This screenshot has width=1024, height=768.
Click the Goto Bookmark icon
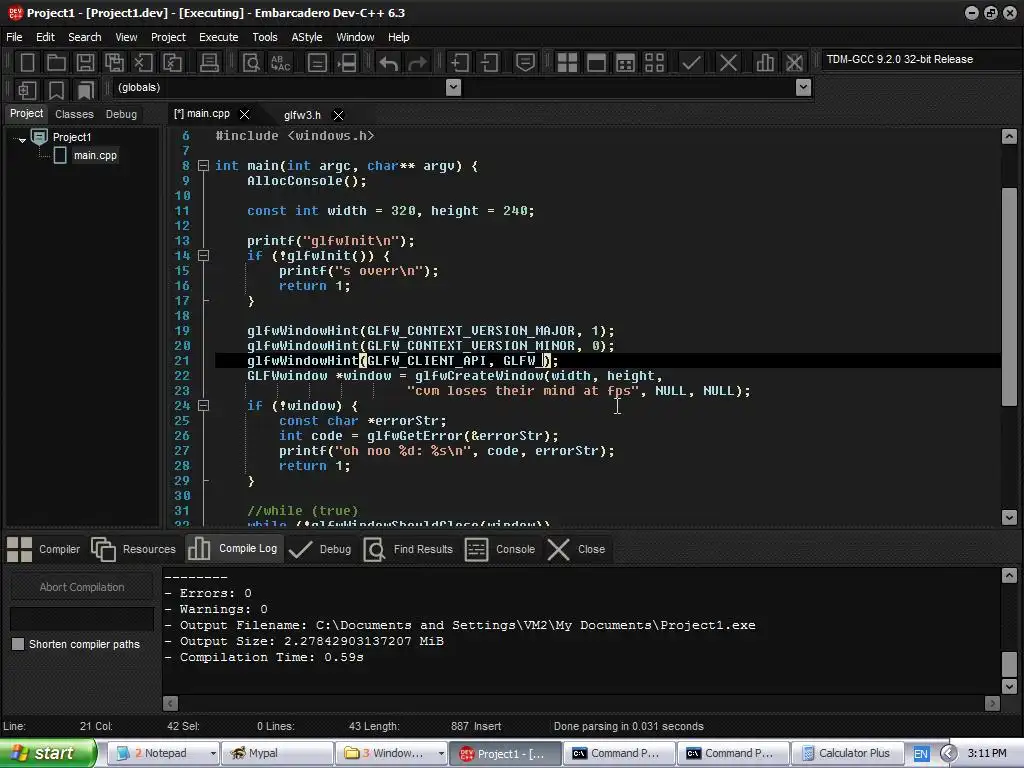click(x=85, y=89)
